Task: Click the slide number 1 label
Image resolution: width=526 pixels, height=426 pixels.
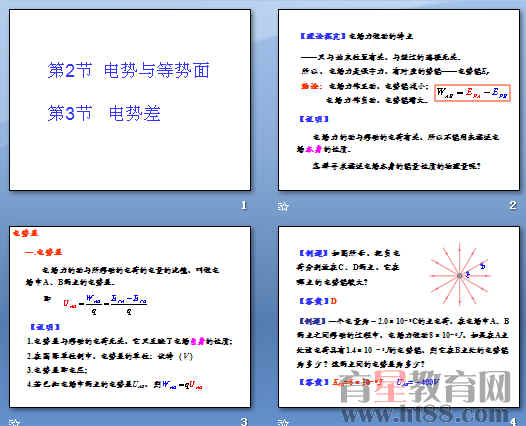Action: pyautogui.click(x=244, y=205)
